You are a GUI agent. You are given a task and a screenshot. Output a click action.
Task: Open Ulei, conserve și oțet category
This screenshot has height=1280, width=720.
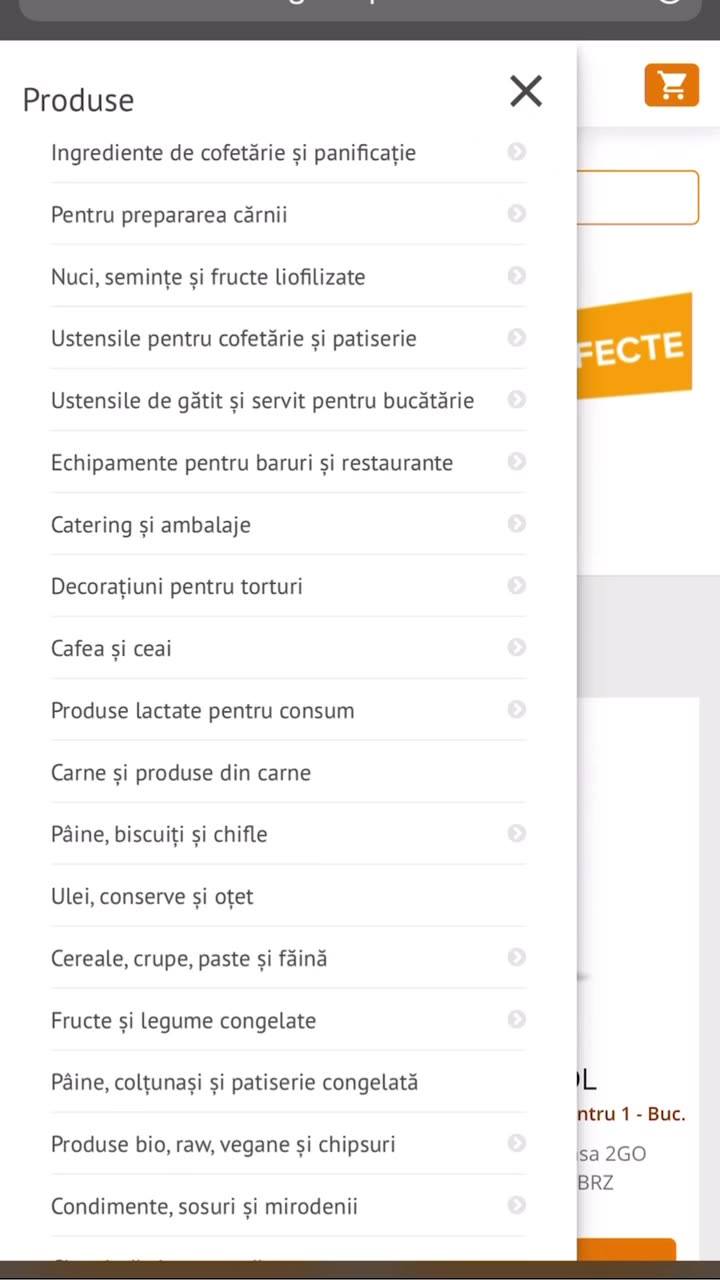click(152, 896)
